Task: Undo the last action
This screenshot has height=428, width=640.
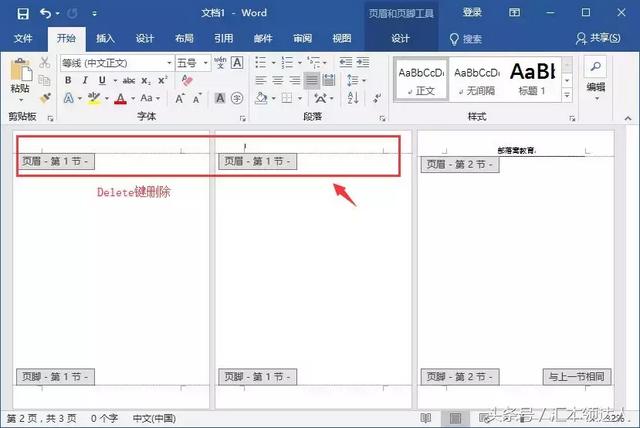Action: [x=45, y=13]
